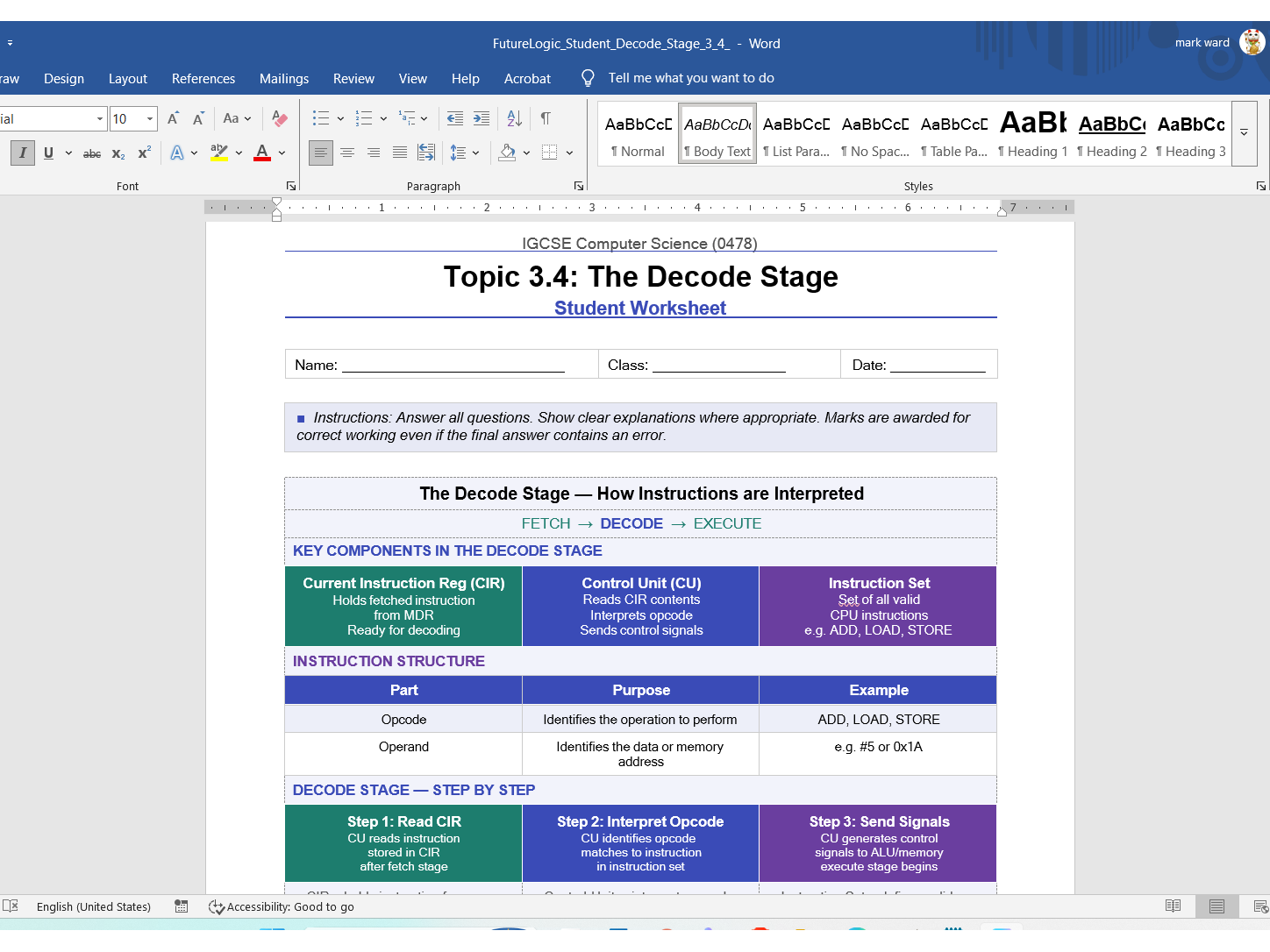Click Tell me what you want to do
Image resolution: width=1270 pixels, height=952 pixels.
691,78
